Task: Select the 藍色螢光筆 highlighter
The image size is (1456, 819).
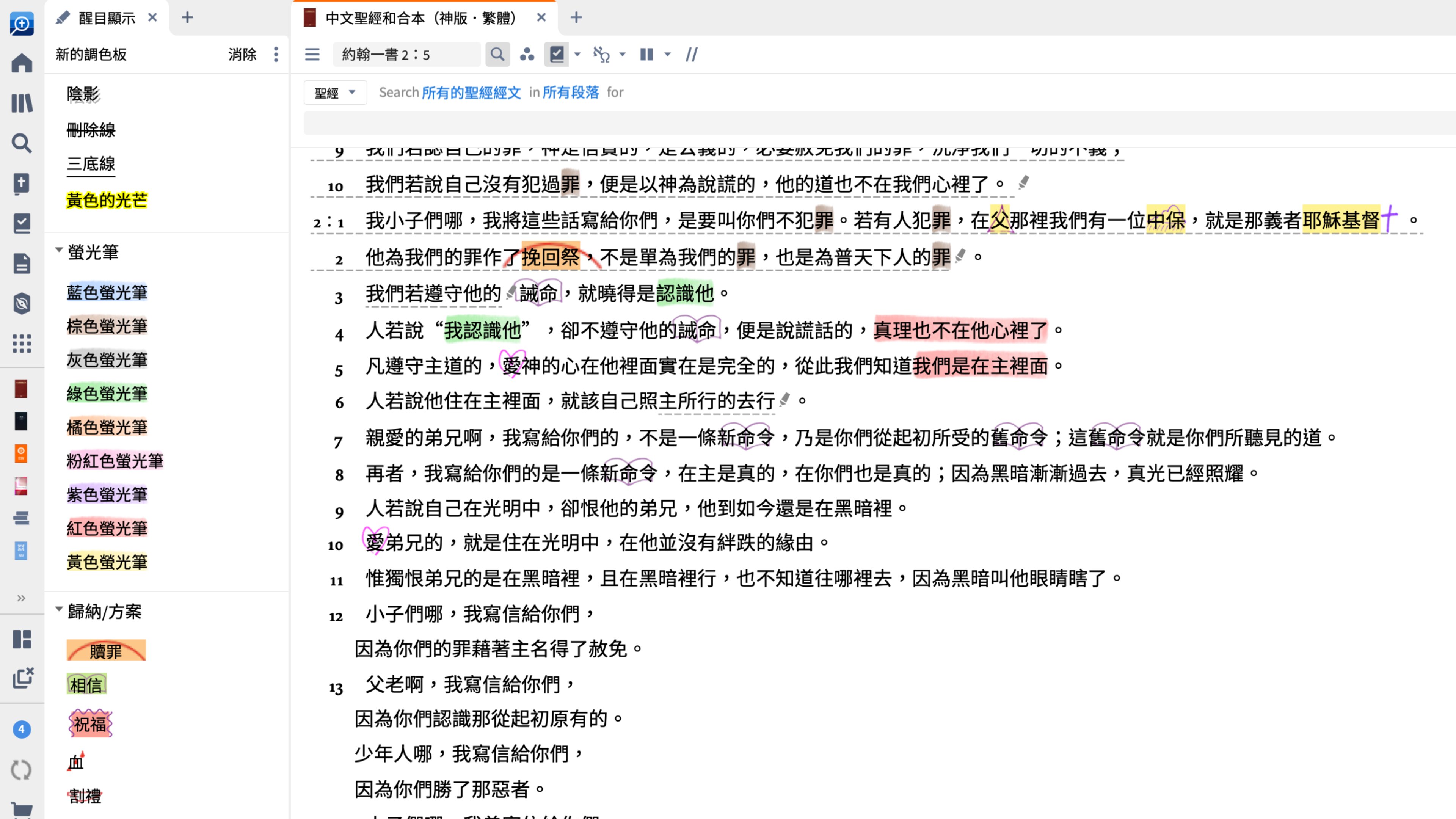Action: (x=107, y=292)
